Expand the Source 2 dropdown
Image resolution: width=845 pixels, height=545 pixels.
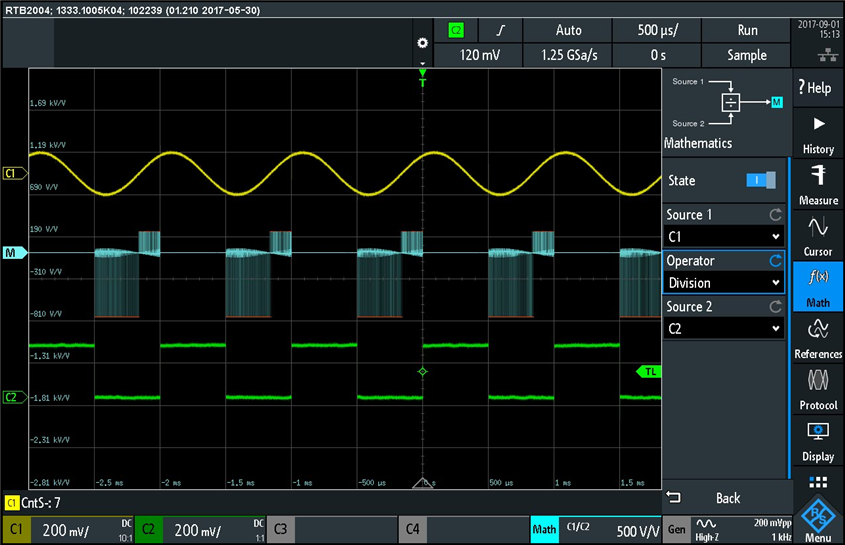tap(723, 328)
